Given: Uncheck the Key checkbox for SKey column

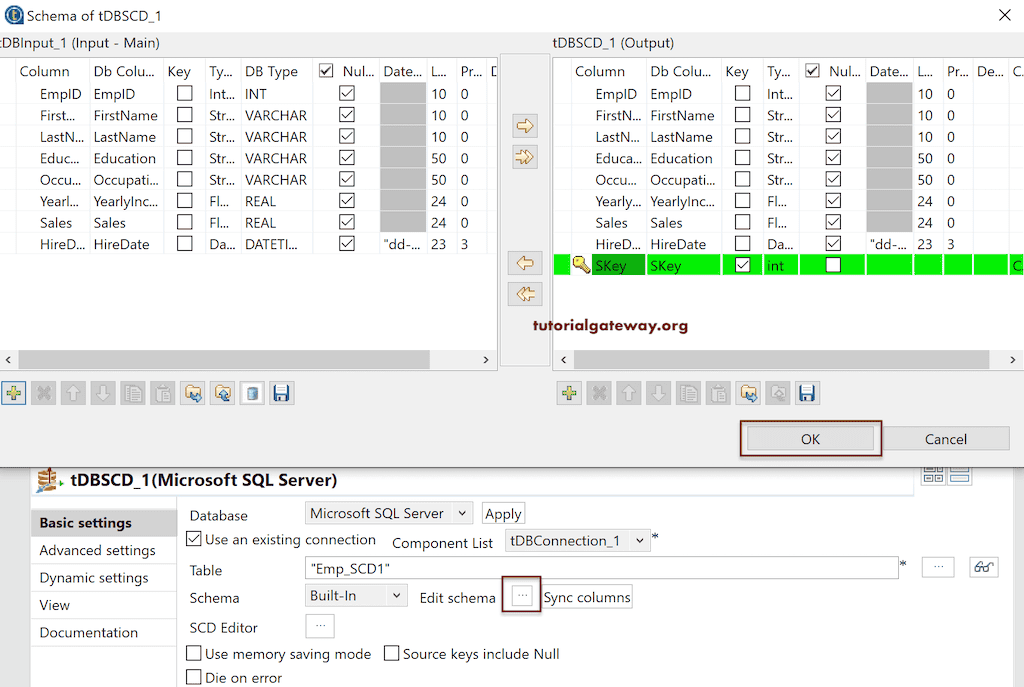Looking at the screenshot, I should click(x=741, y=264).
